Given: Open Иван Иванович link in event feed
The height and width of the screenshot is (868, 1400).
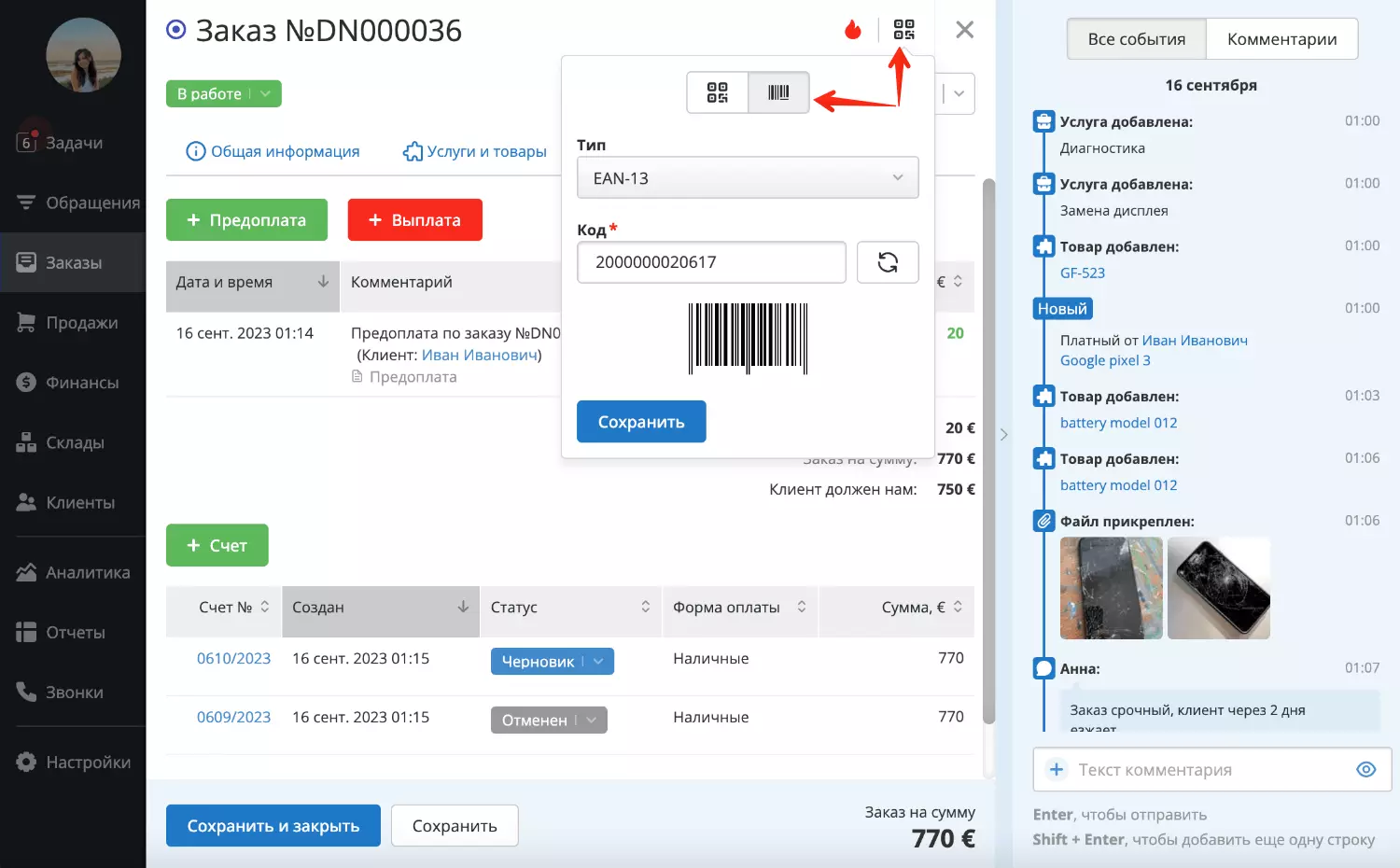Looking at the screenshot, I should click(1195, 340).
